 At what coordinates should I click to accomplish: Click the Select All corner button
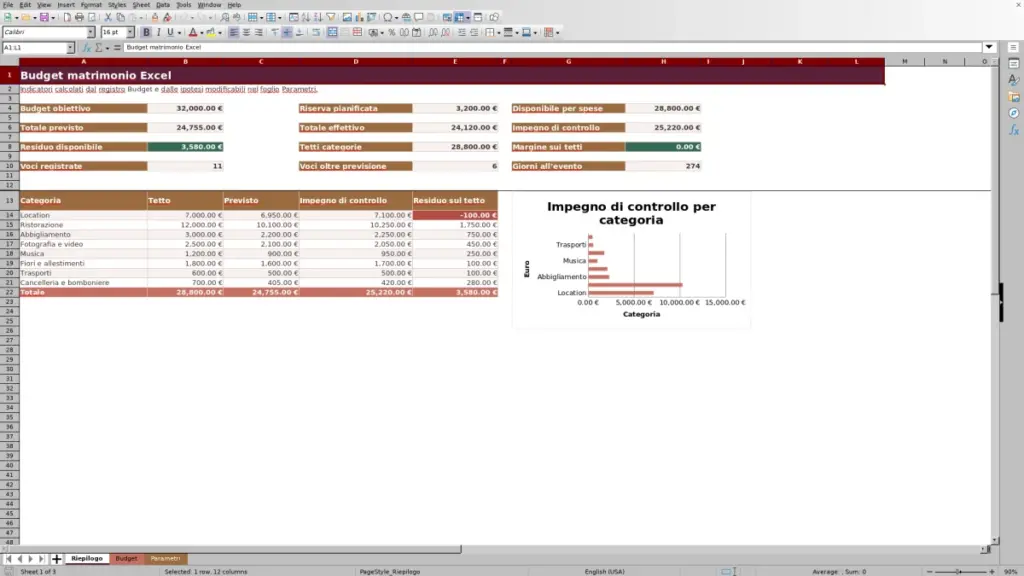tap(9, 61)
